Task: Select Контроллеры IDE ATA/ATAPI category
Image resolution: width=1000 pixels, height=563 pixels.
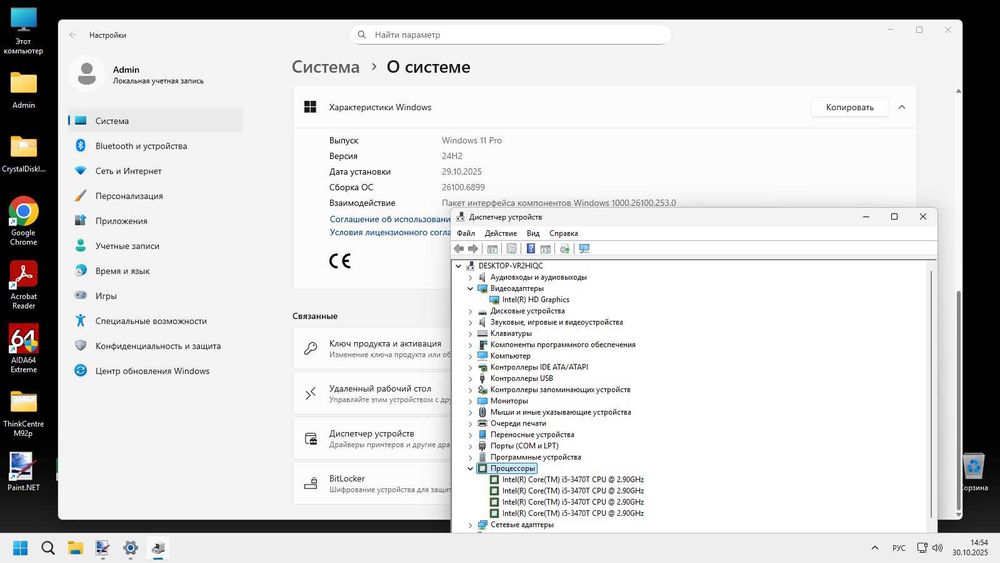Action: 539,367
